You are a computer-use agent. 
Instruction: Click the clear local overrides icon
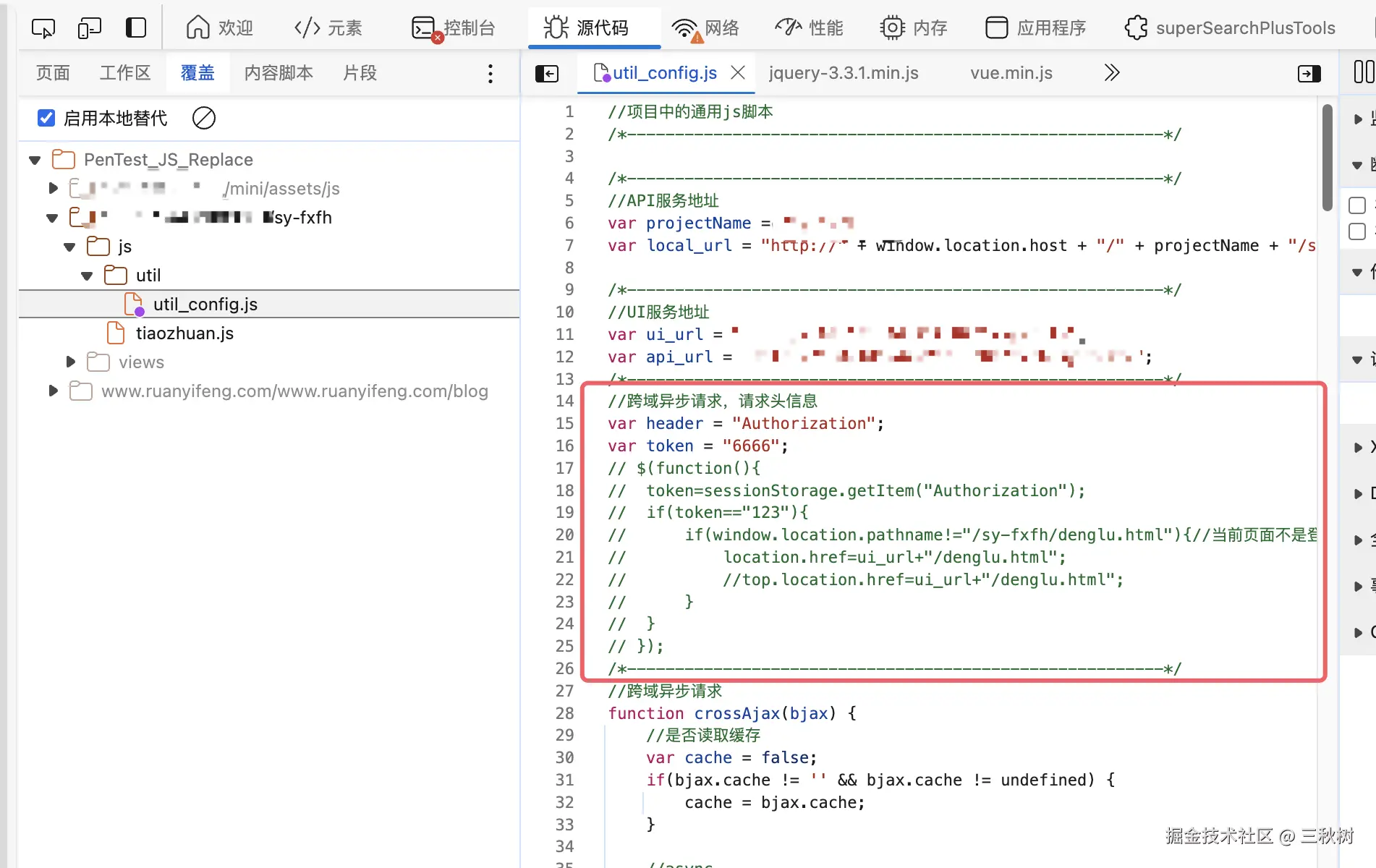(204, 118)
